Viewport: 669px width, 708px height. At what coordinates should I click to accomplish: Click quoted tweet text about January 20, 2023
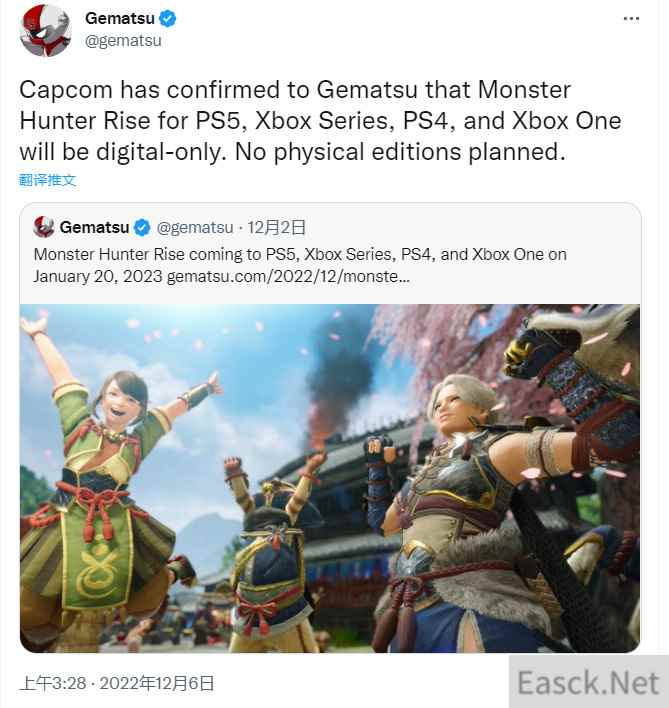[300, 265]
